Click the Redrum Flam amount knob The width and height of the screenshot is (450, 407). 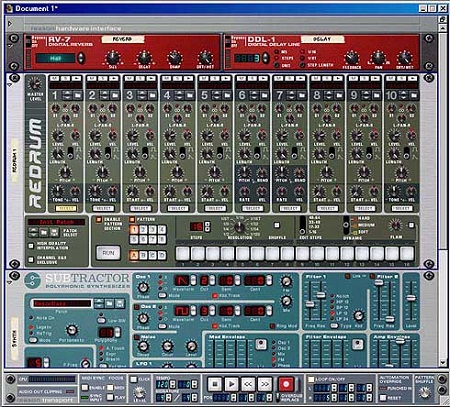[x=395, y=226]
